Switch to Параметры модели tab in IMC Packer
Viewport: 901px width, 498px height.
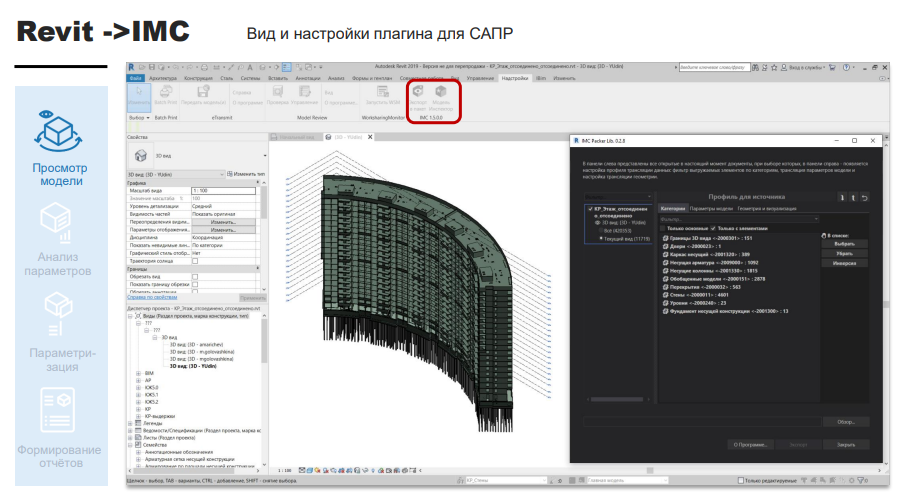click(711, 209)
